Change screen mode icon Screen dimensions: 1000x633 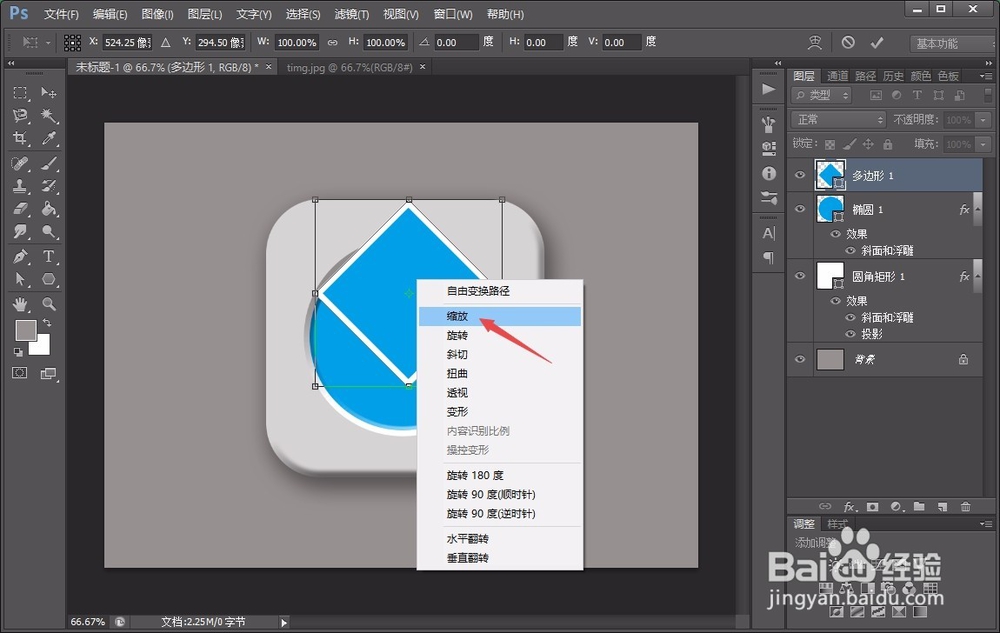tap(48, 374)
